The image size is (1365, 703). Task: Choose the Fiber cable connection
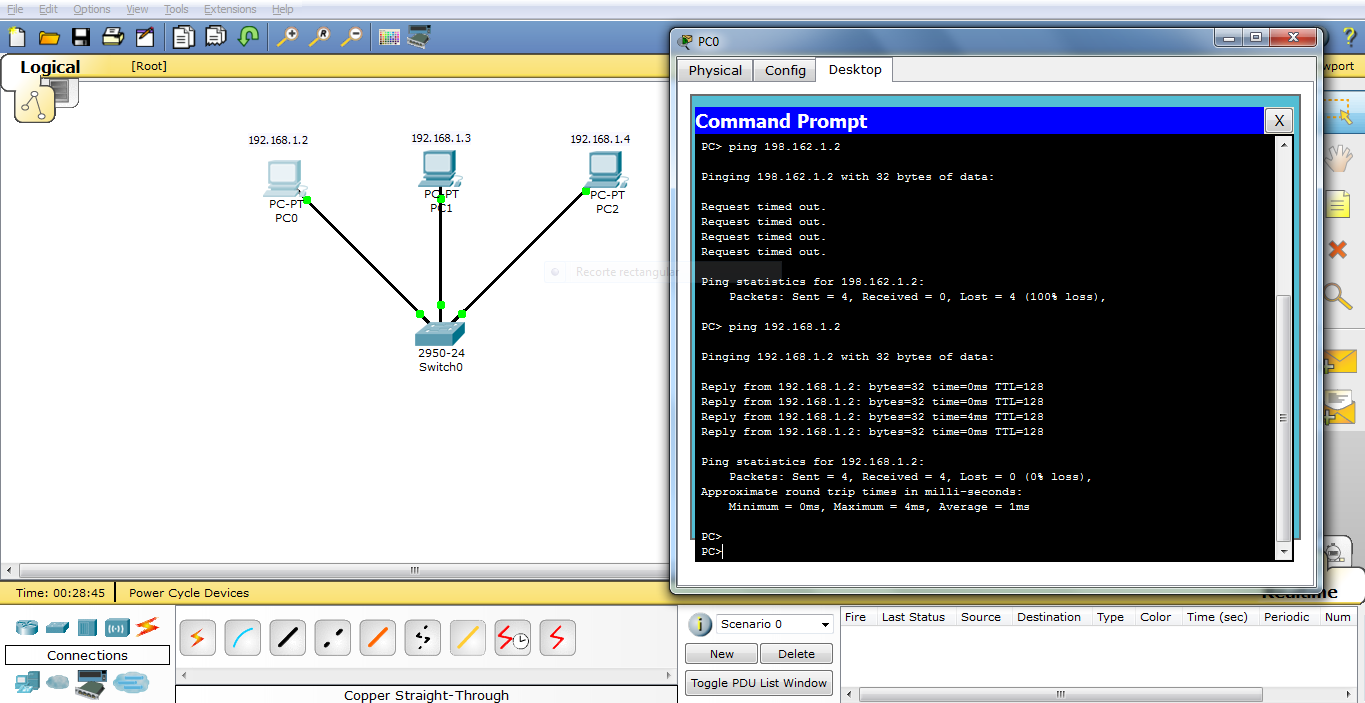pyautogui.click(x=377, y=637)
